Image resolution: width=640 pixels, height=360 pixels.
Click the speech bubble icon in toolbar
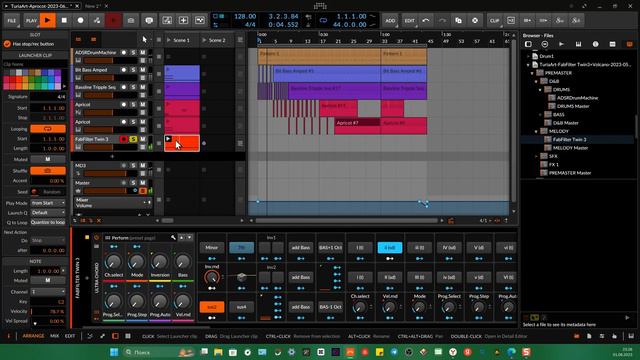tap(149, 20)
